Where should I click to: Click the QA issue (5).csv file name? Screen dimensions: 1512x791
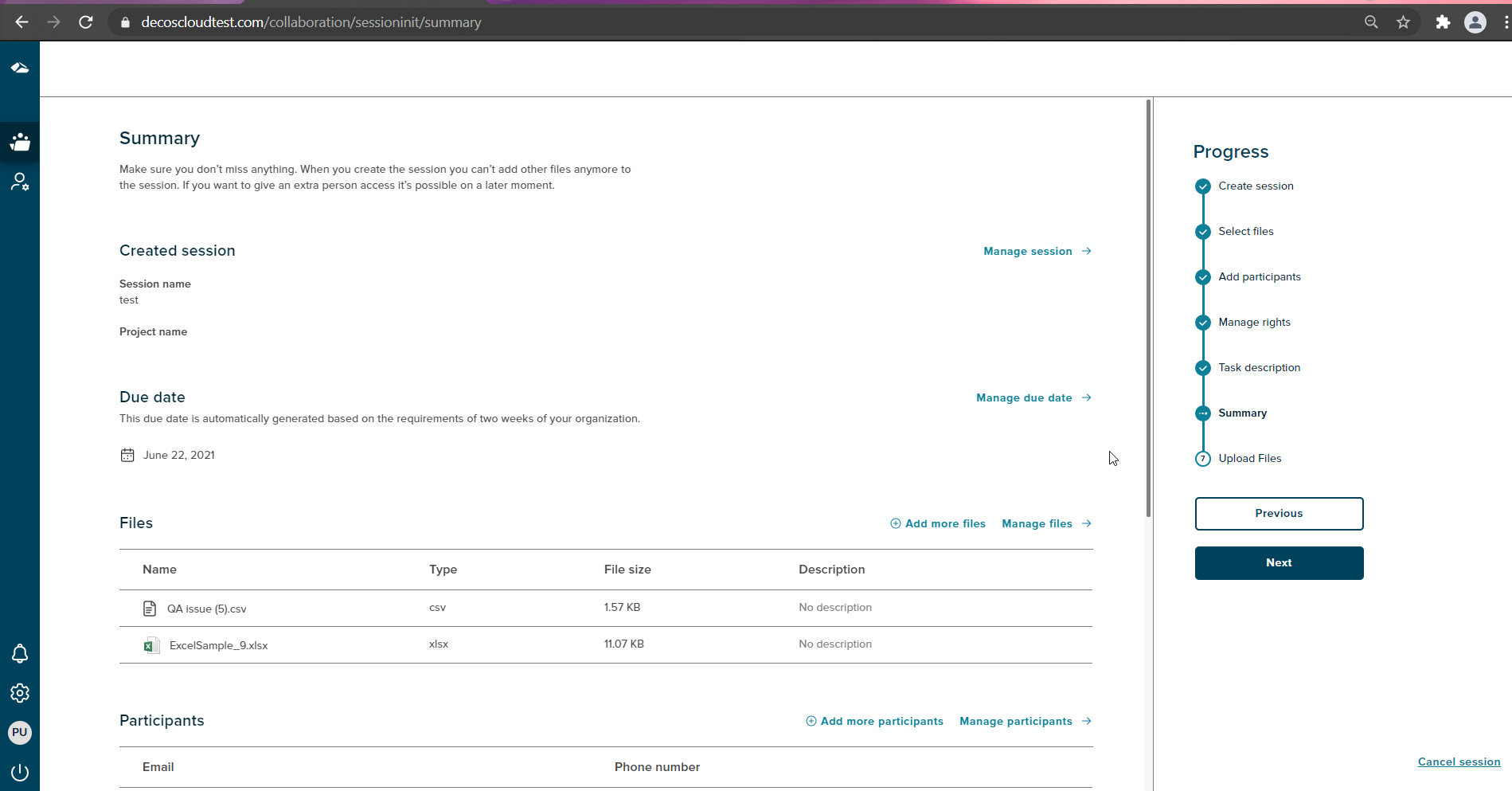[x=206, y=609]
